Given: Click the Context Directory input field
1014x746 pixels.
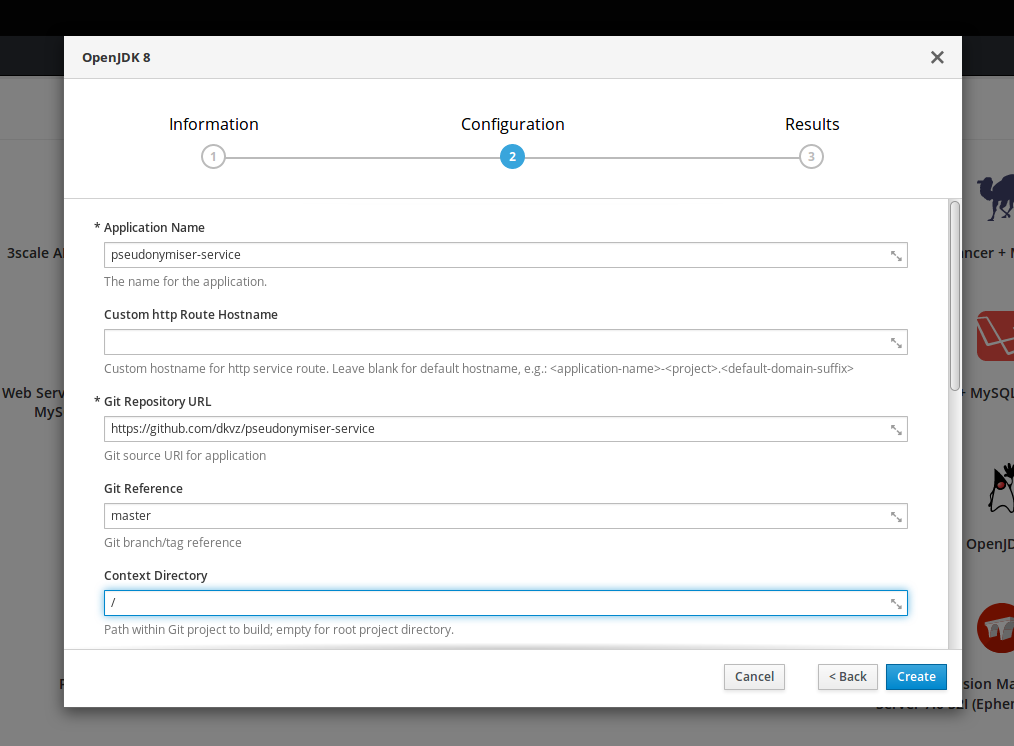Looking at the screenshot, I should pos(495,603).
